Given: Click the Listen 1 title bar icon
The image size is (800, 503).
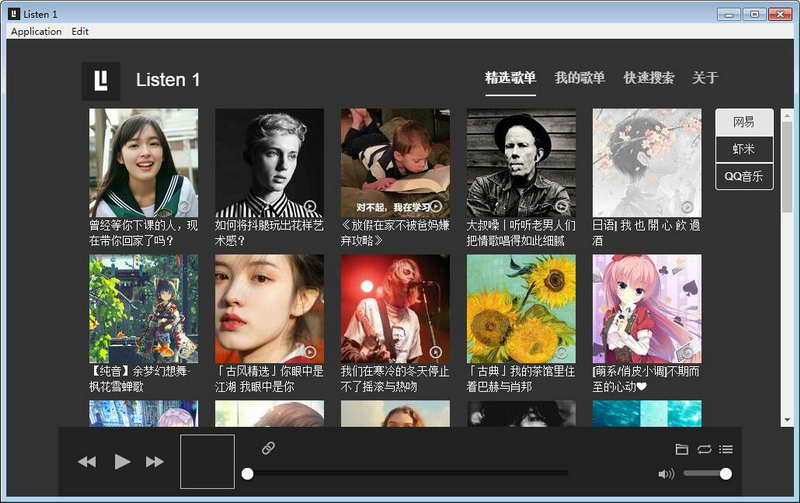Looking at the screenshot, I should coord(14,14).
